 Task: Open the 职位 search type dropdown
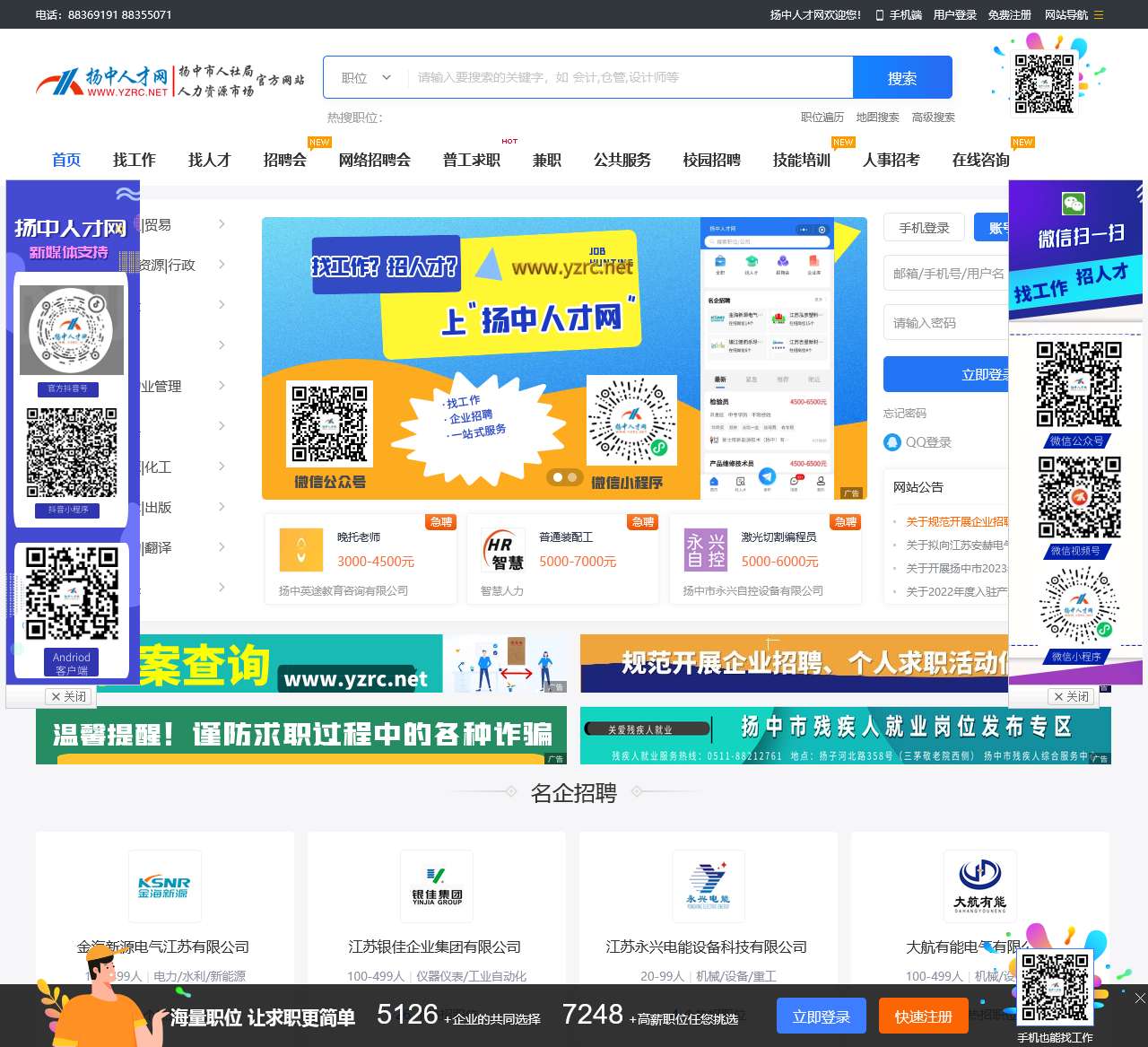point(363,77)
